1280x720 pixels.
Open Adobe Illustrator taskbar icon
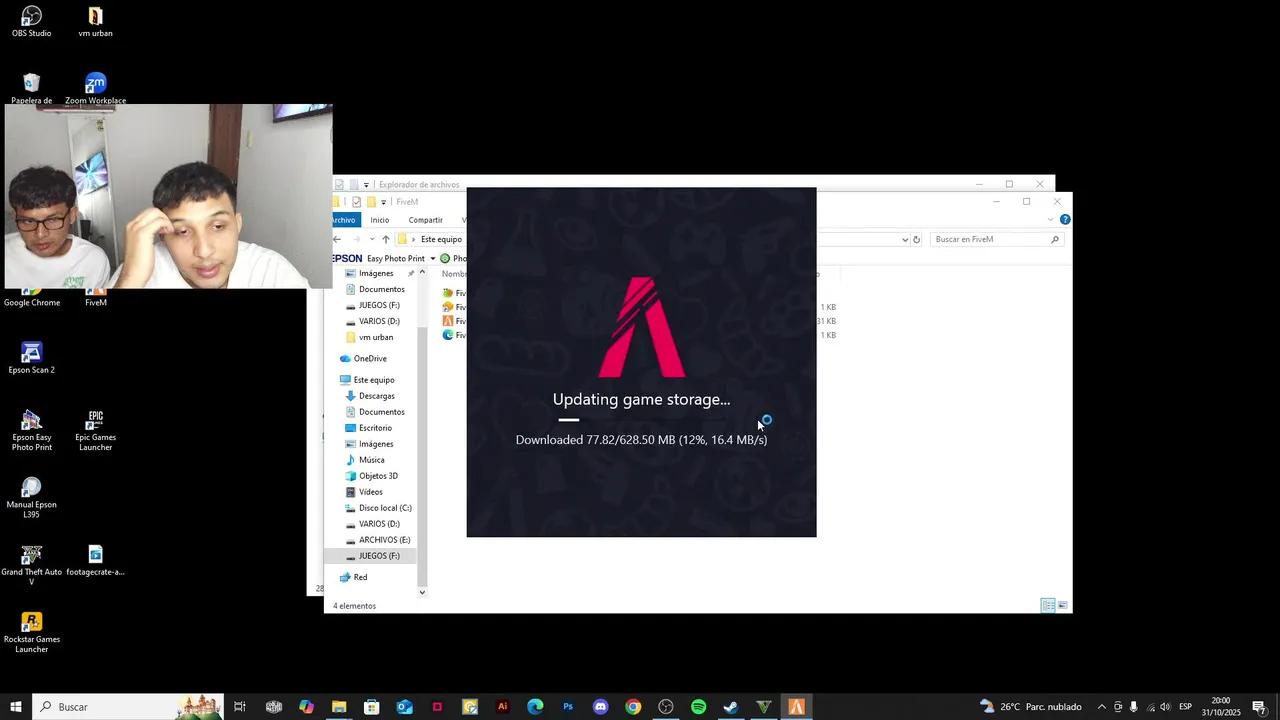coord(502,707)
